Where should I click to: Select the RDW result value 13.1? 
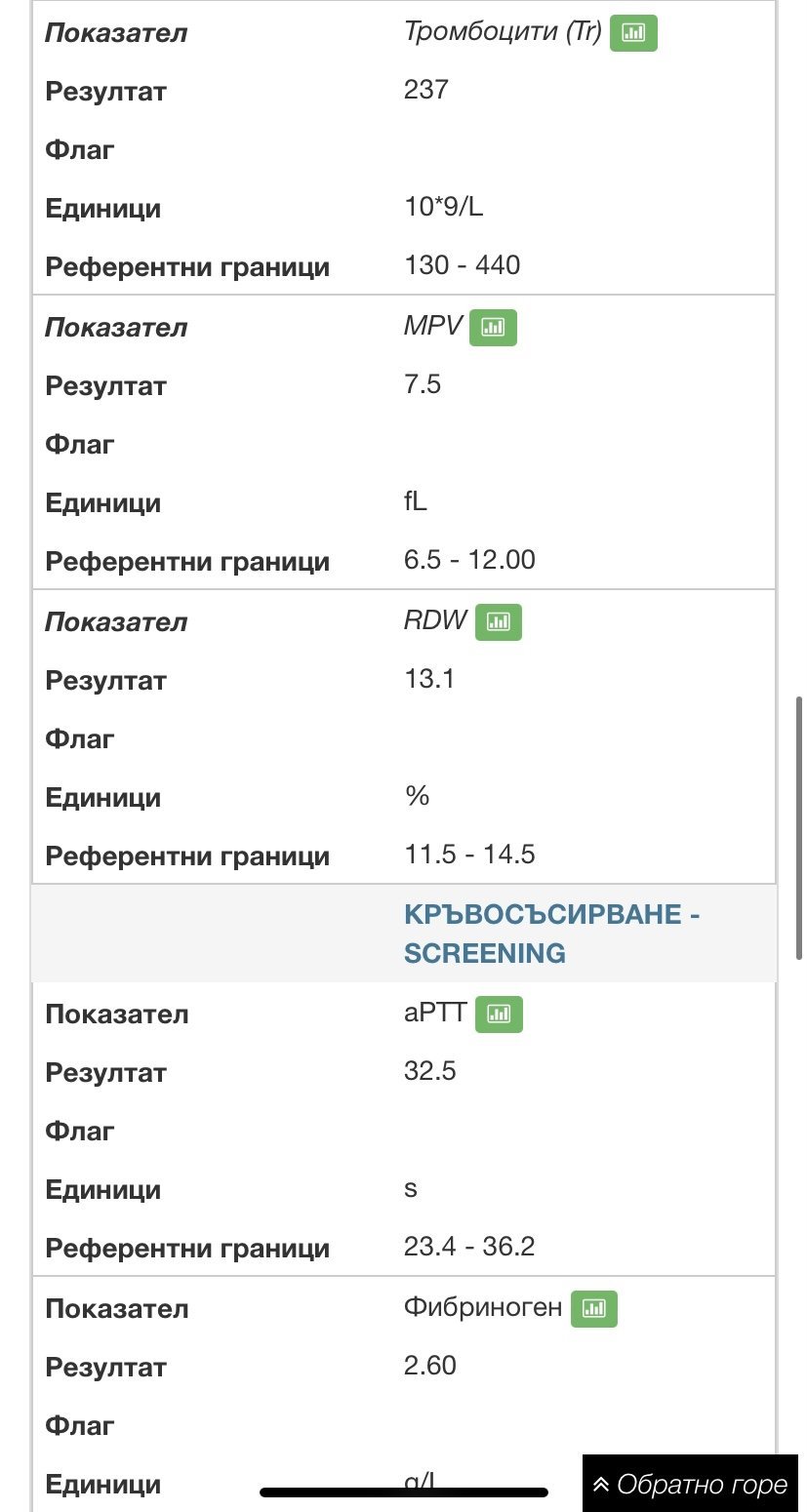(x=429, y=680)
